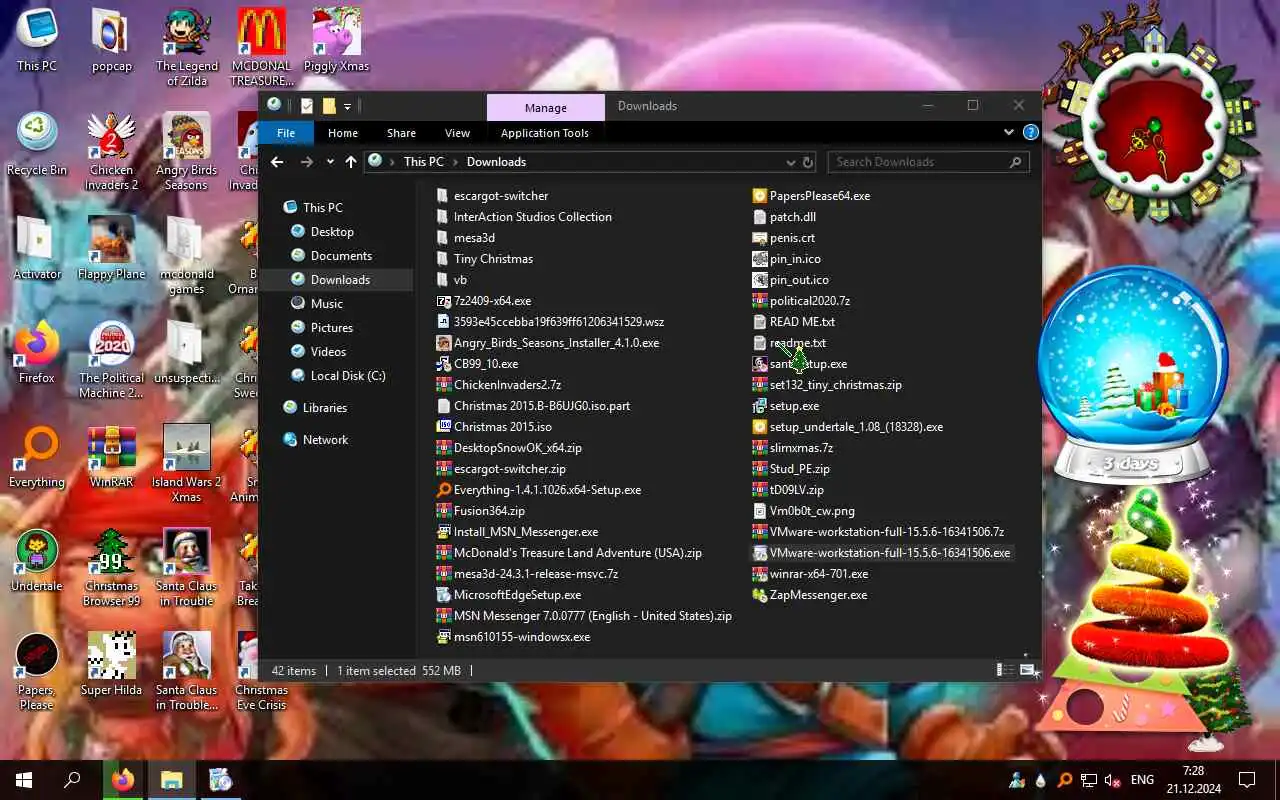Click the Manage contextual tab
The width and height of the screenshot is (1280, 800).
coord(546,108)
